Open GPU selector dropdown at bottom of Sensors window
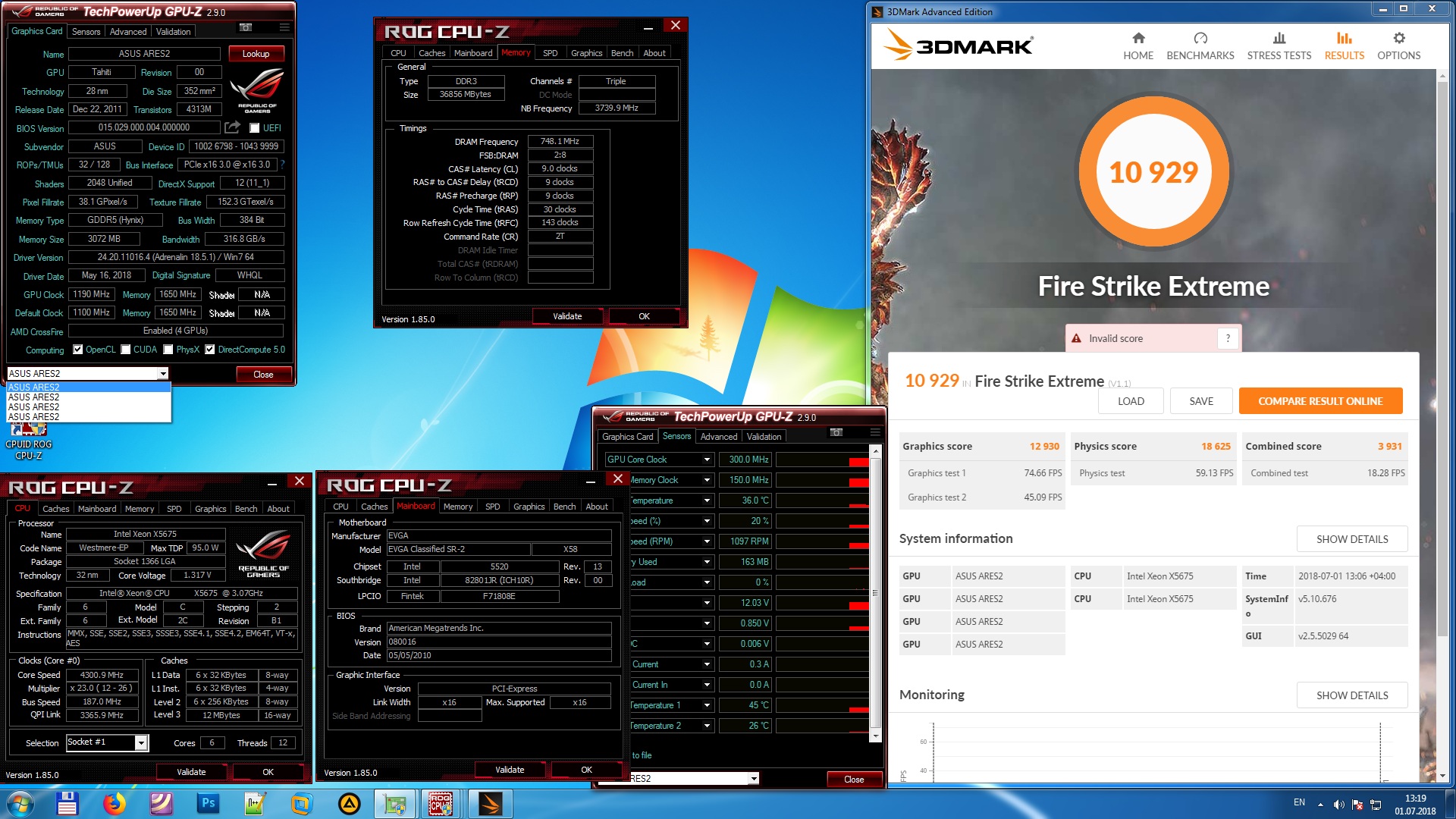Viewport: 1456px width, 819px height. [x=754, y=778]
